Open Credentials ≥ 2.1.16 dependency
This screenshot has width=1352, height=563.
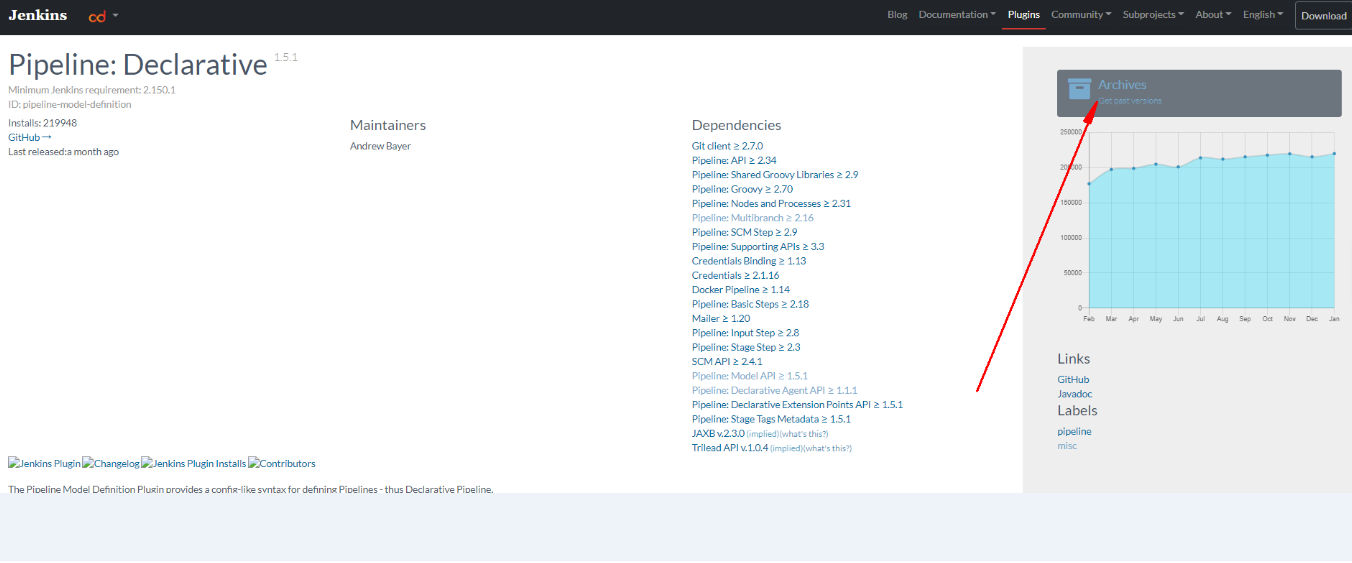[735, 275]
